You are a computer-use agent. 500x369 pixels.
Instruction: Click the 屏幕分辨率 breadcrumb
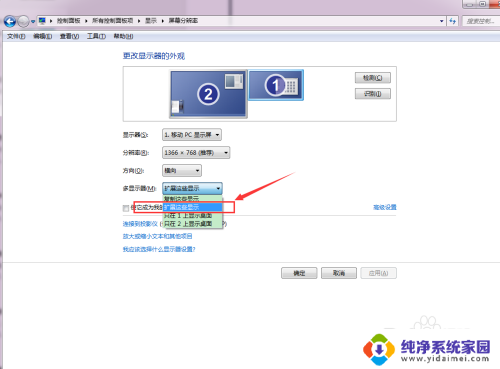(x=183, y=21)
